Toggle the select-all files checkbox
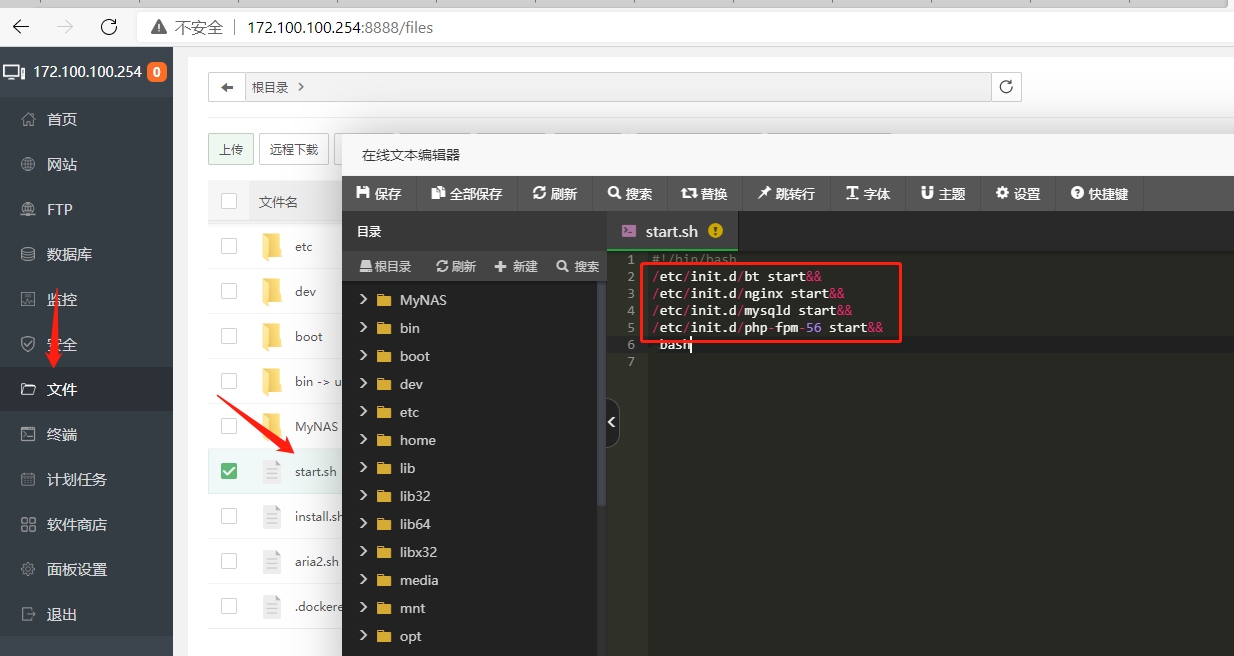Image resolution: width=1234 pixels, height=656 pixels. click(229, 201)
